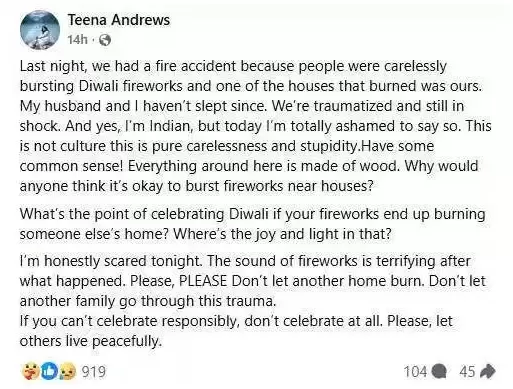Open the post's 14h timestamp link
Screen dimensions: 513x389
(x=77, y=40)
